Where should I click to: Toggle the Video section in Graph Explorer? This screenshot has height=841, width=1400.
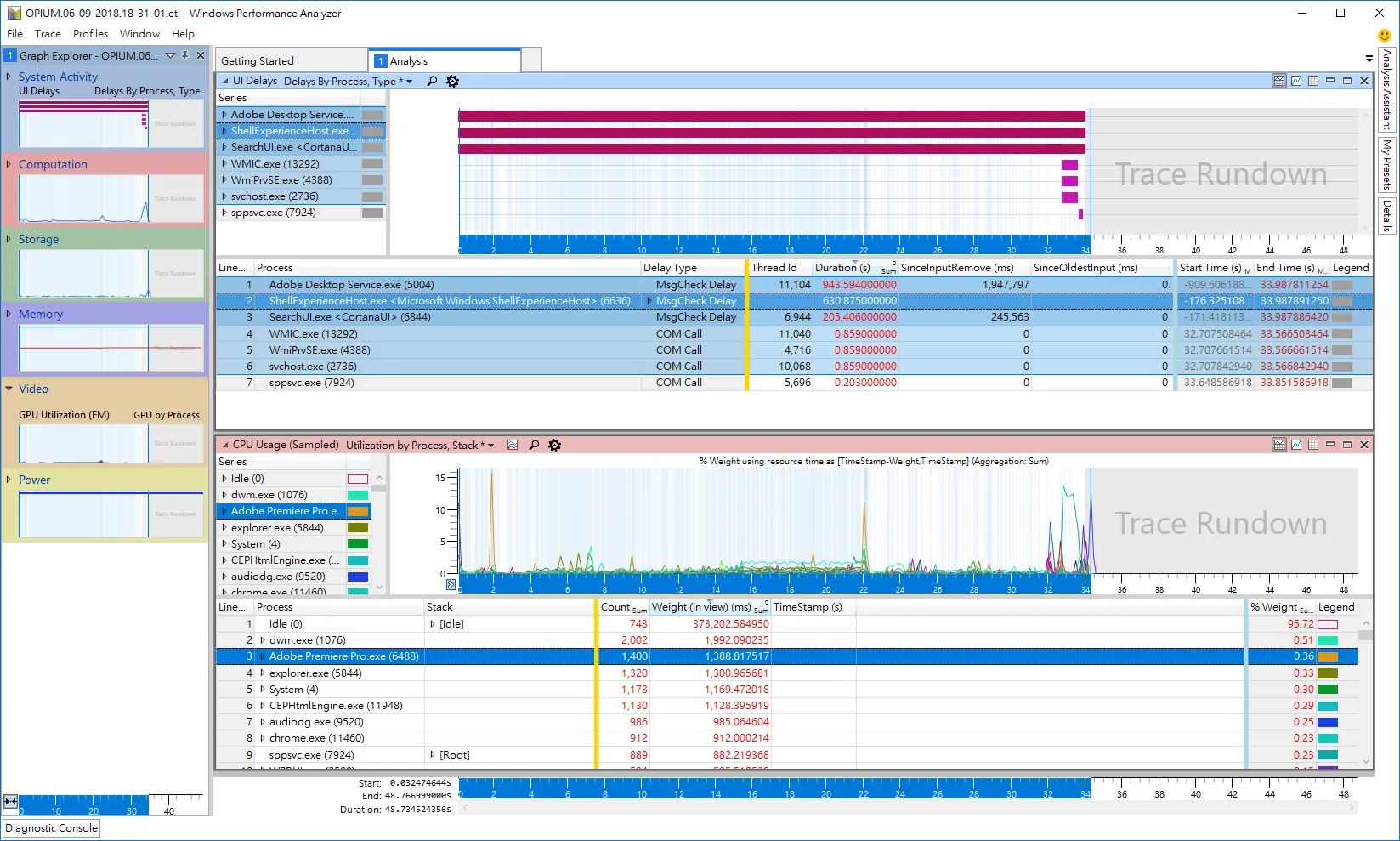tap(9, 389)
